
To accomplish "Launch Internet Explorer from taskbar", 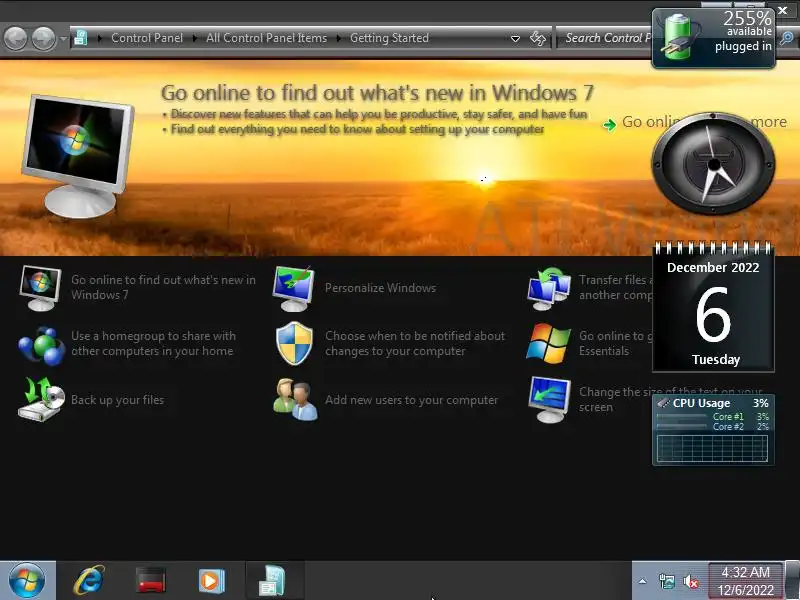I will click(89, 581).
